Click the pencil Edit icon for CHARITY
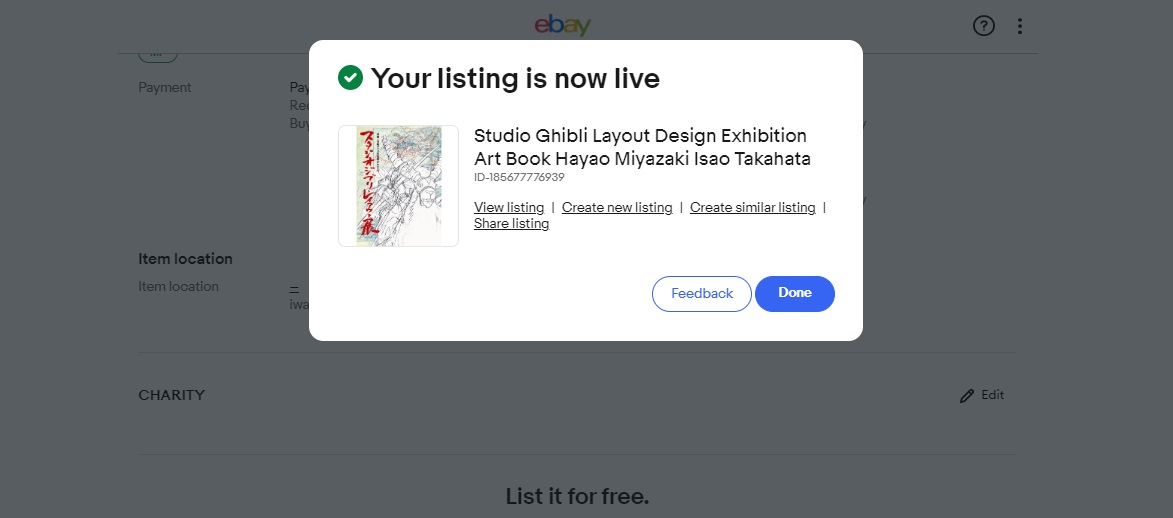 tap(967, 396)
